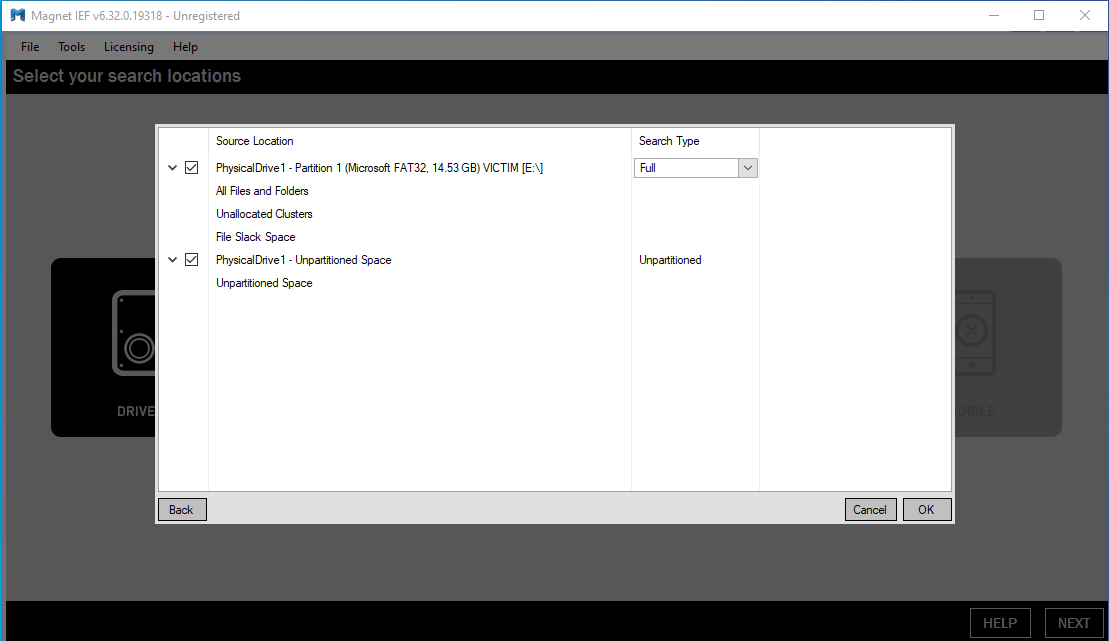
Task: Select the All Files and Folders row
Action: click(x=262, y=191)
